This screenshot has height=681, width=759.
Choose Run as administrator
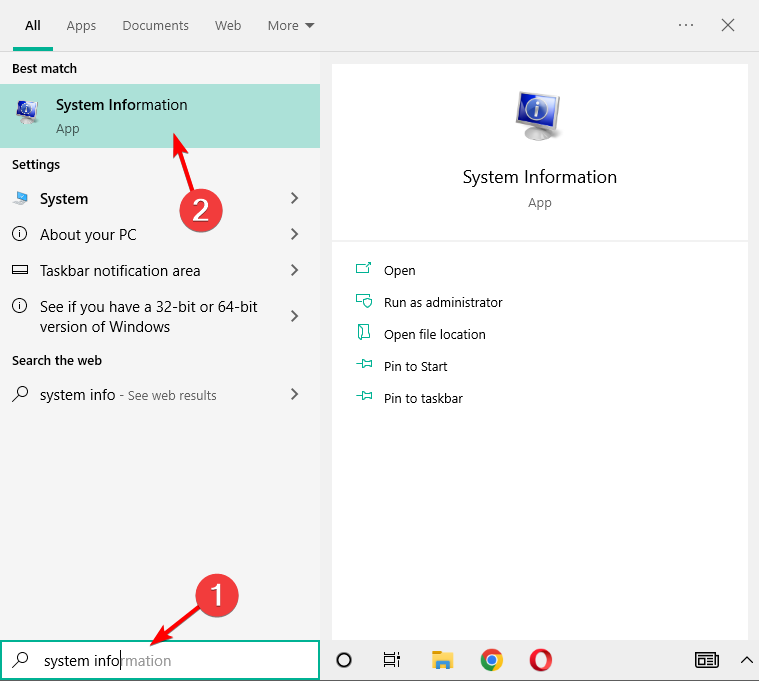[443, 303]
